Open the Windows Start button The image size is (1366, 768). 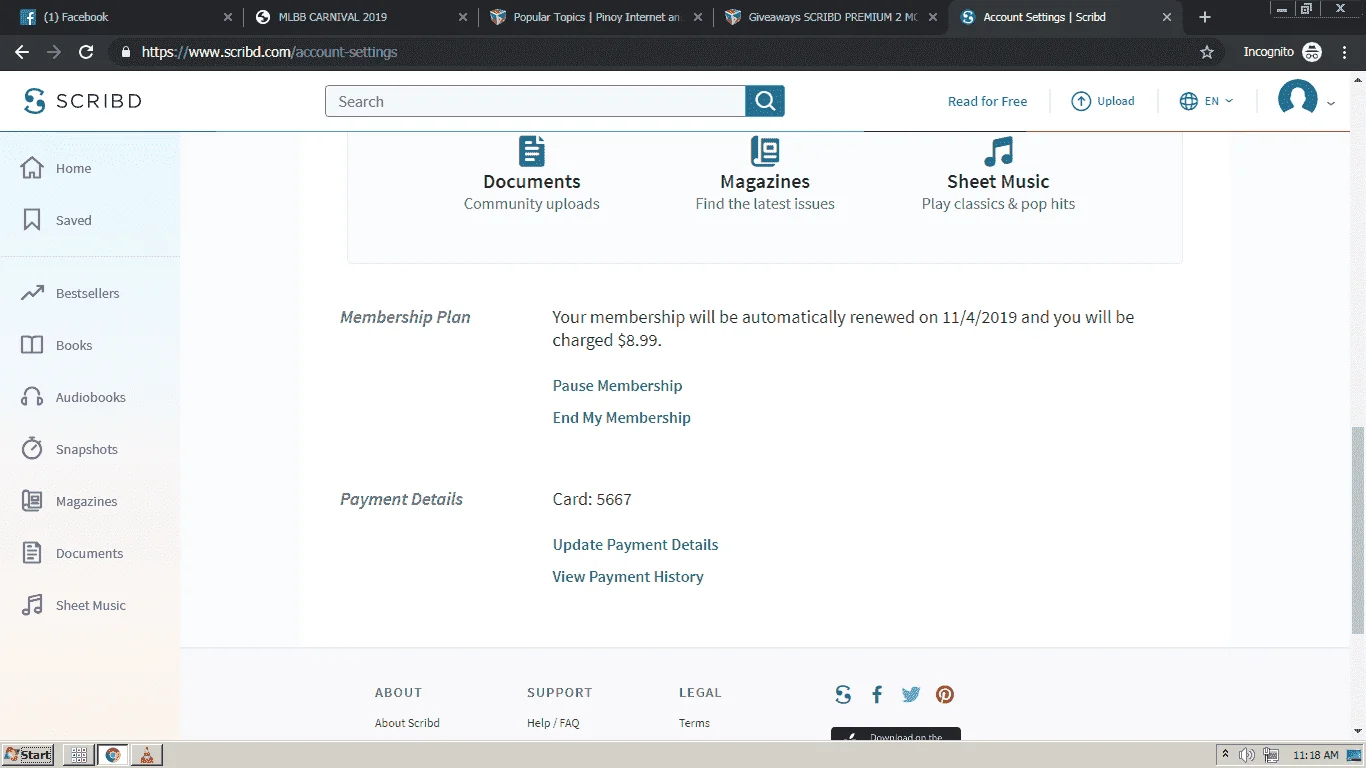click(28, 755)
